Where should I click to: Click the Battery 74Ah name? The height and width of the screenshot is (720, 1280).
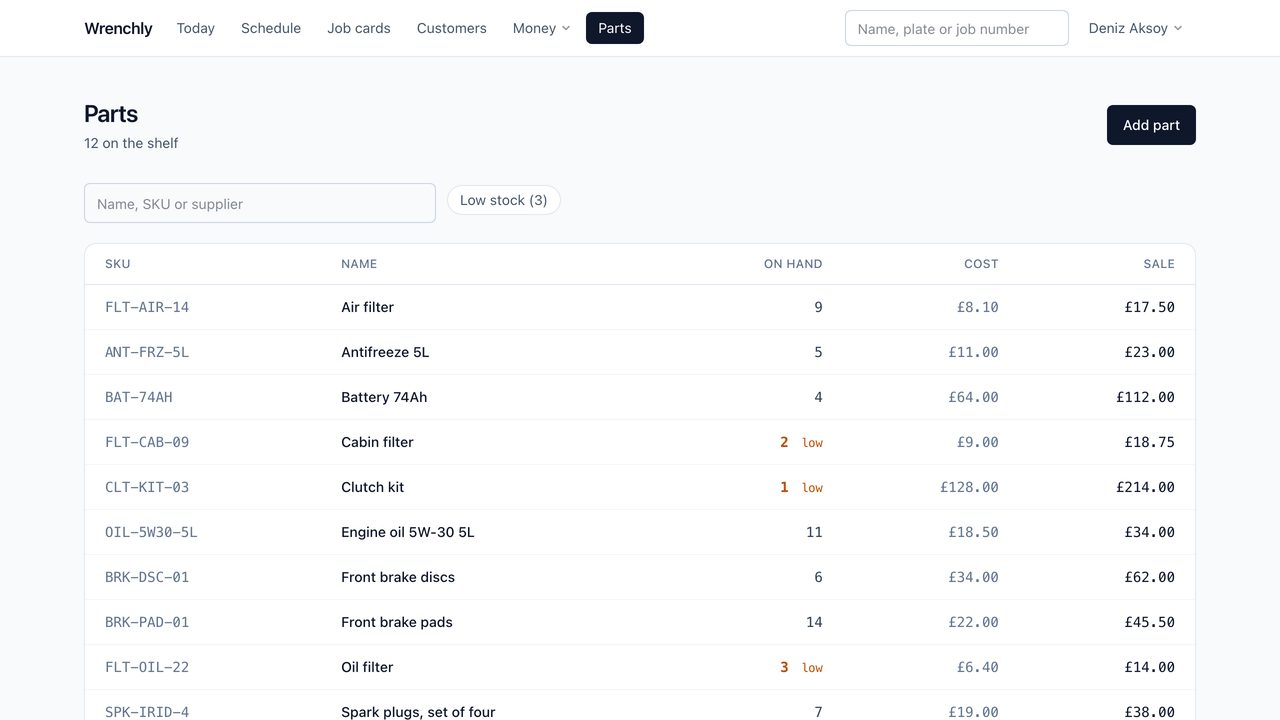tap(384, 397)
